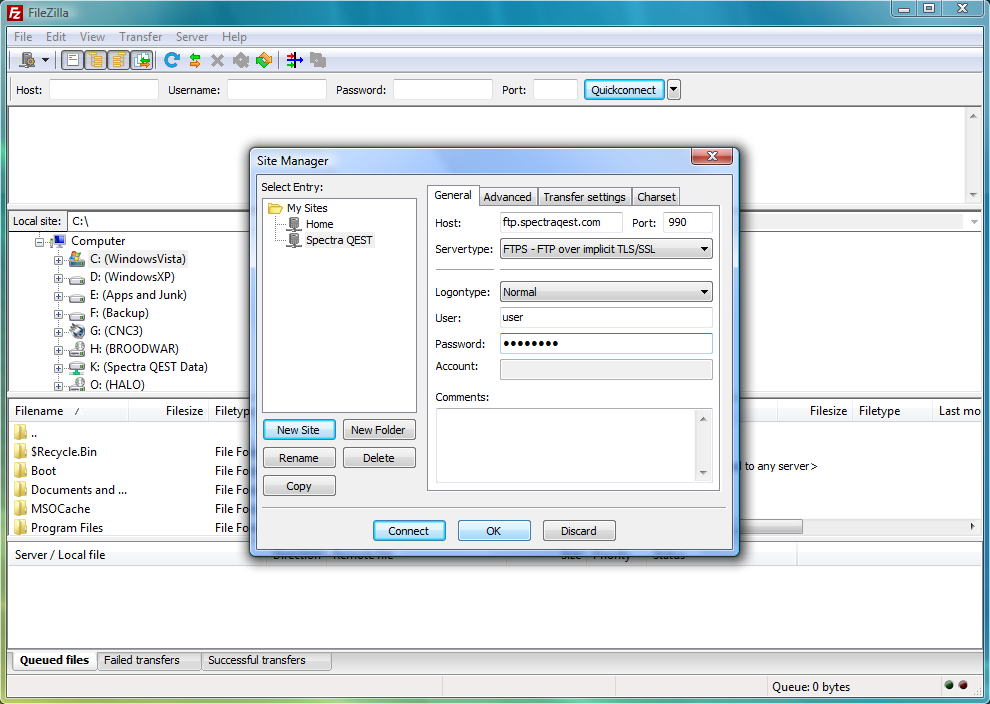This screenshot has height=704, width=990.
Task: Click the Comments box vertical scrollbar
Action: pos(703,445)
